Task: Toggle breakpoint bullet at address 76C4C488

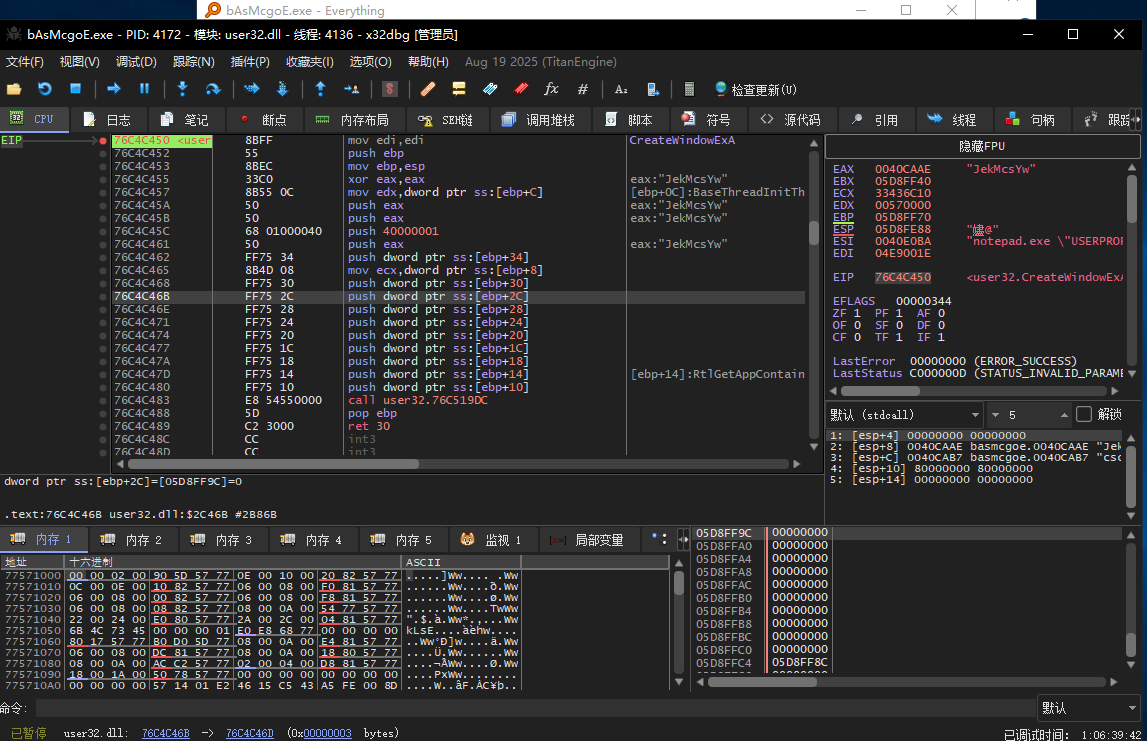Action: [103, 413]
